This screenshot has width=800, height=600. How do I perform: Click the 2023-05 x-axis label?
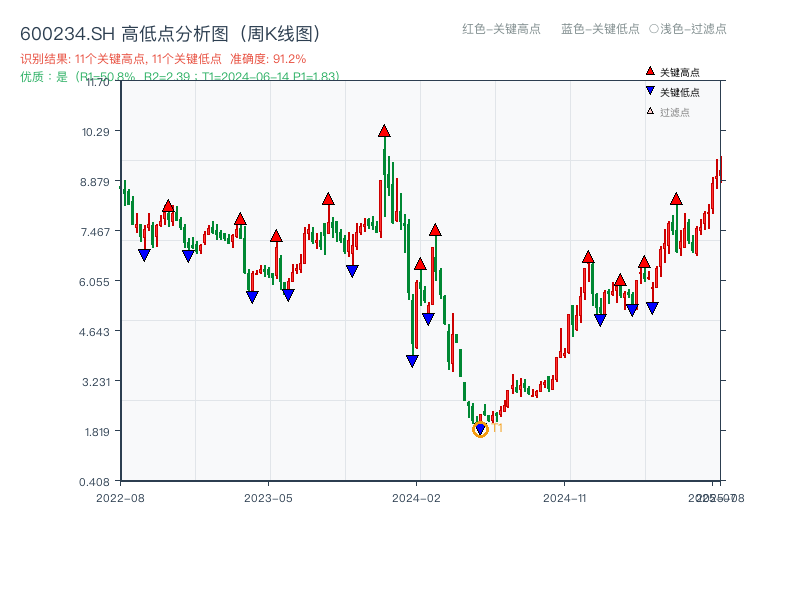[268, 498]
